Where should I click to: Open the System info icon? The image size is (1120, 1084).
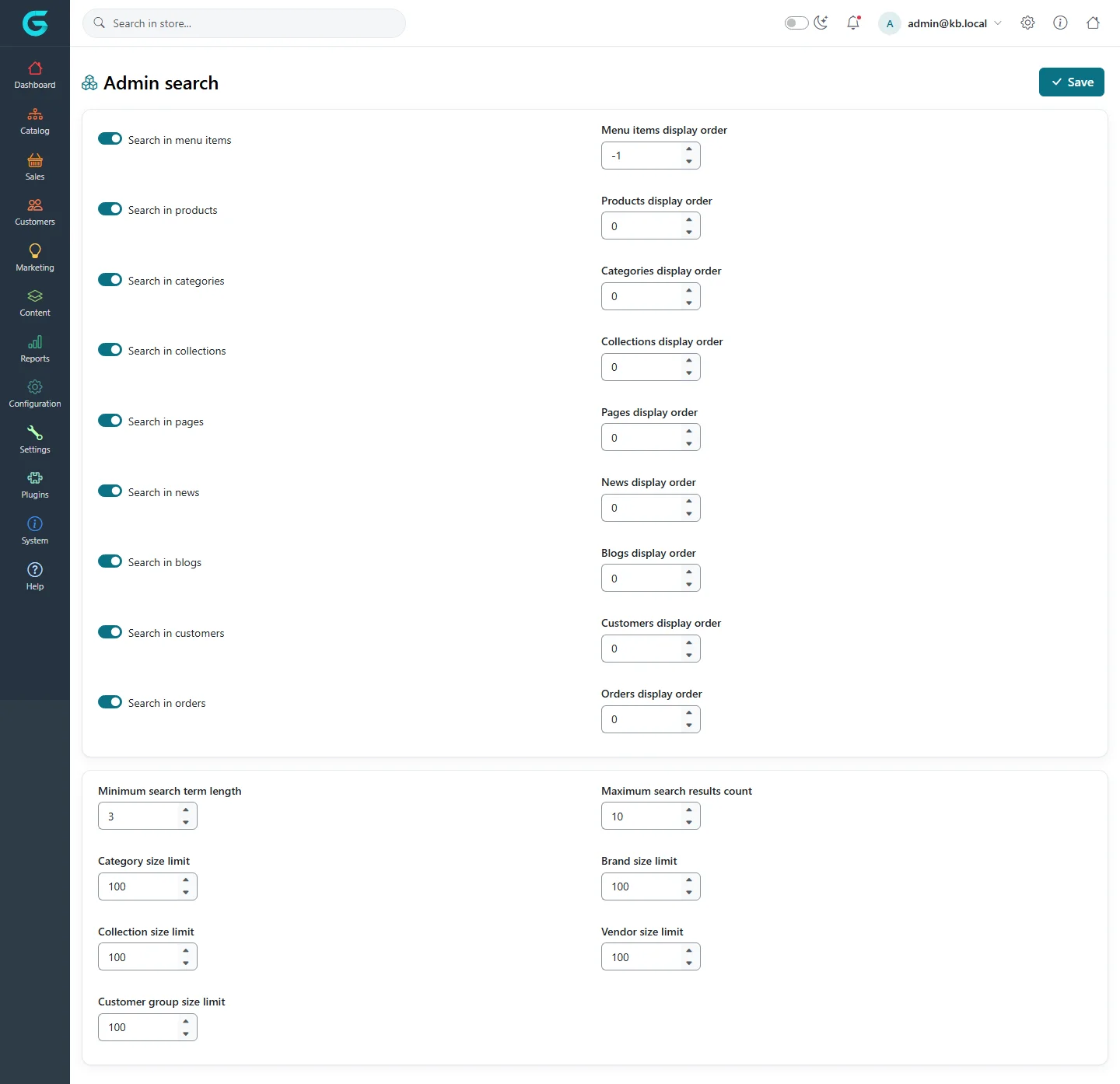pyautogui.click(x=35, y=524)
